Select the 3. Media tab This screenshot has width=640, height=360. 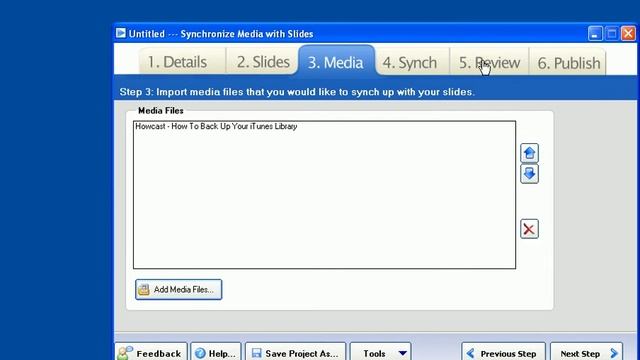point(336,61)
